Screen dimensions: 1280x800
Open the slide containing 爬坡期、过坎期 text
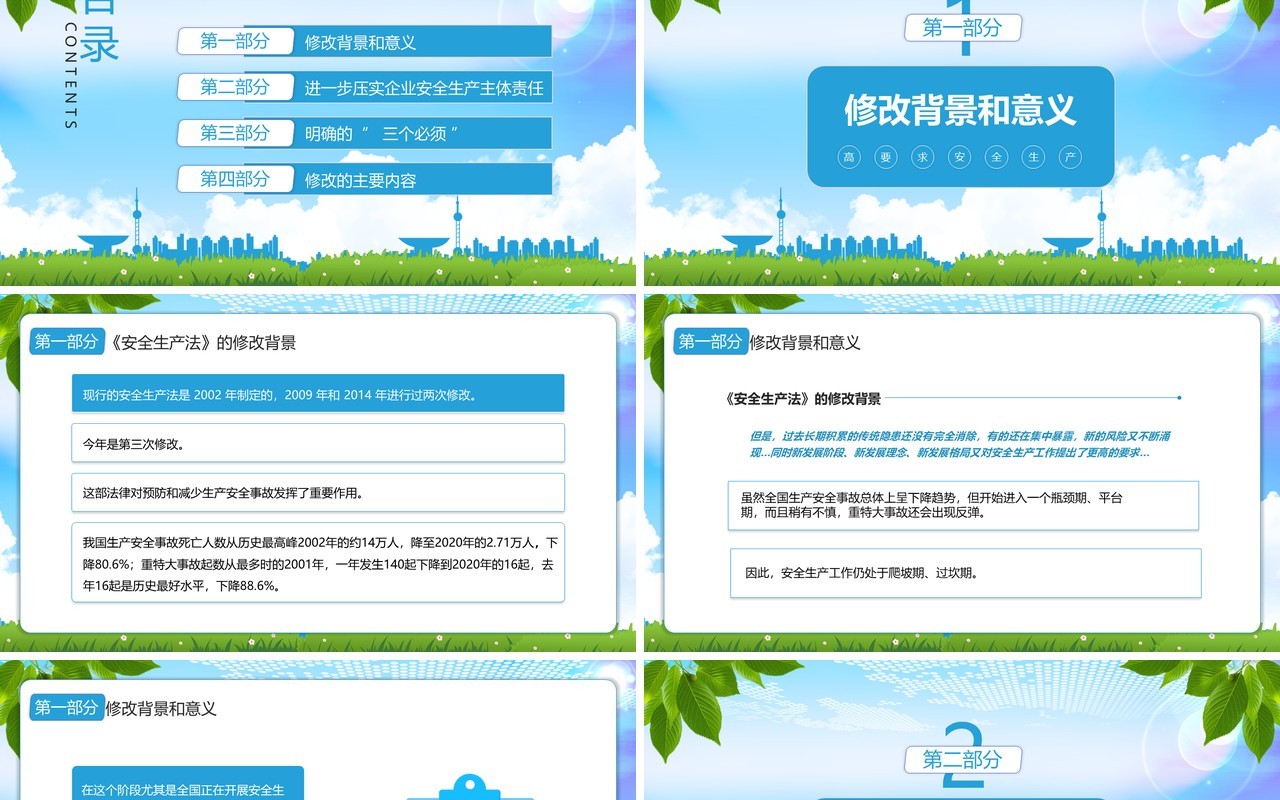pyautogui.click(x=962, y=473)
